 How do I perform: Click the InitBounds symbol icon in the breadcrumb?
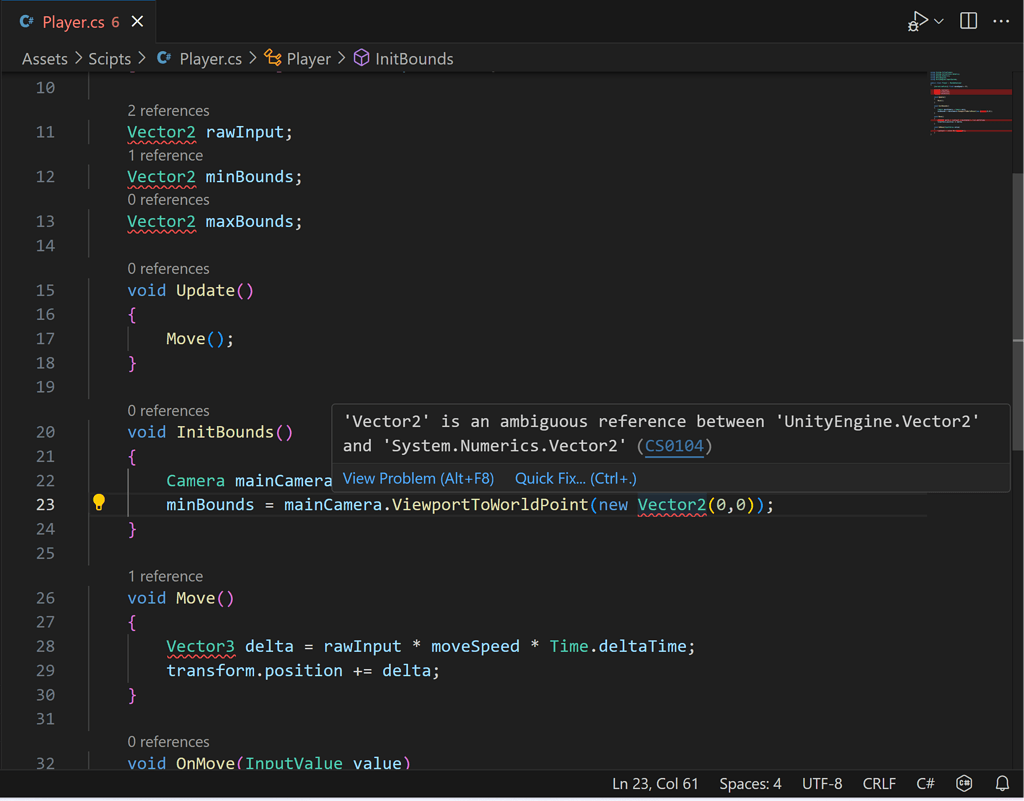(x=362, y=58)
